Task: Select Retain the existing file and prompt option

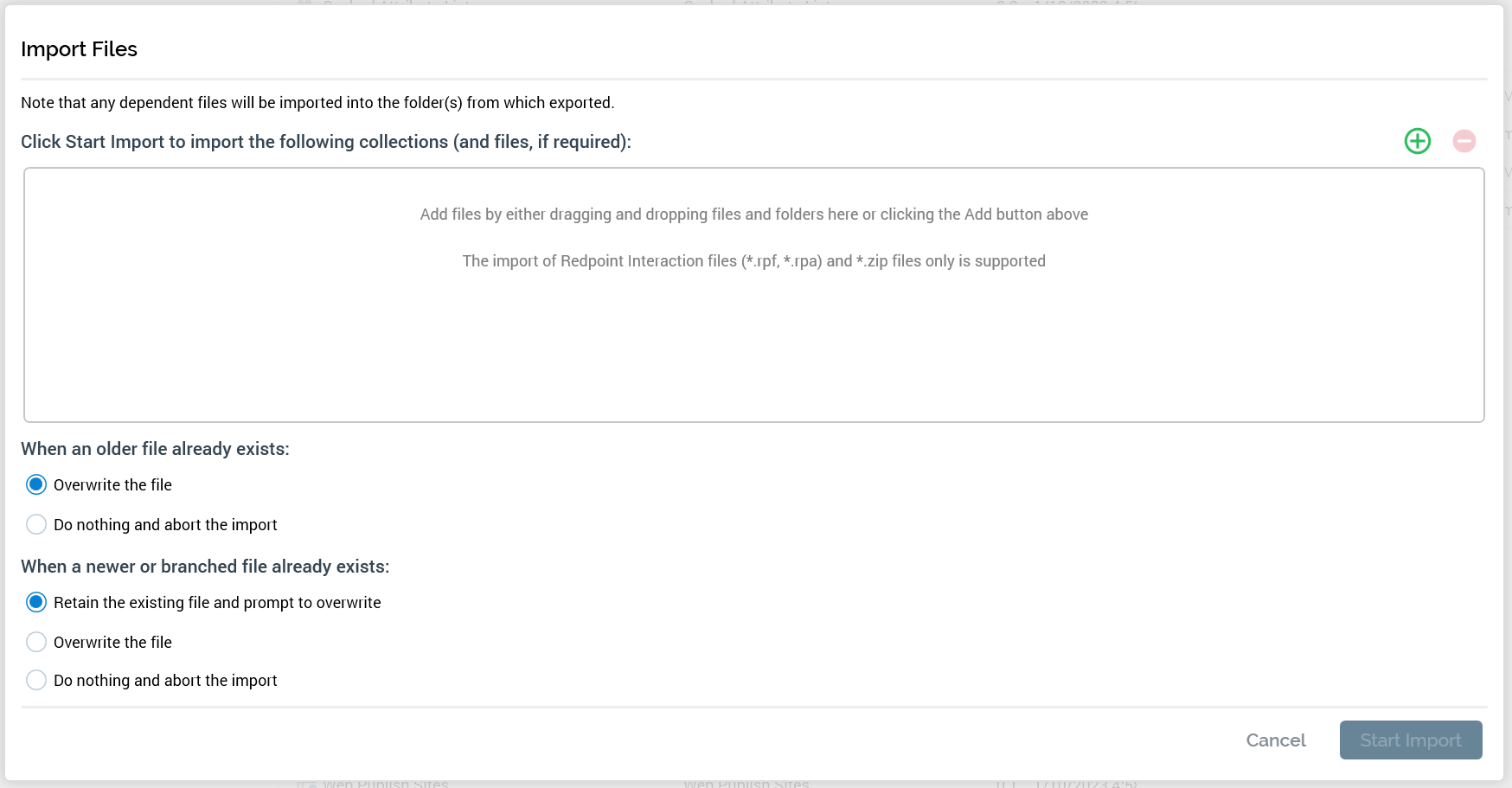Action: [x=36, y=602]
